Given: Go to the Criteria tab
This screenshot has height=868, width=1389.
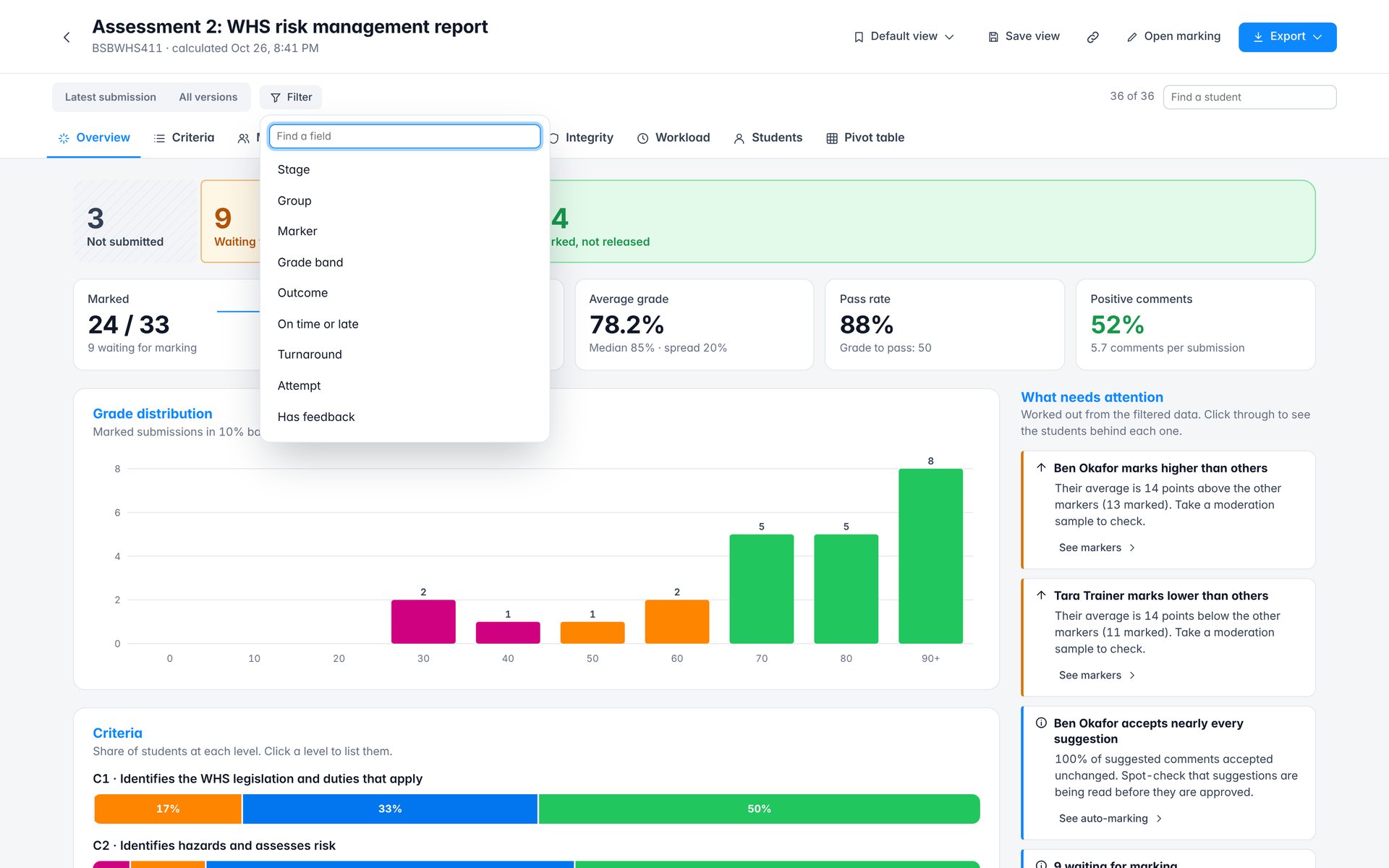Looking at the screenshot, I should tap(184, 137).
